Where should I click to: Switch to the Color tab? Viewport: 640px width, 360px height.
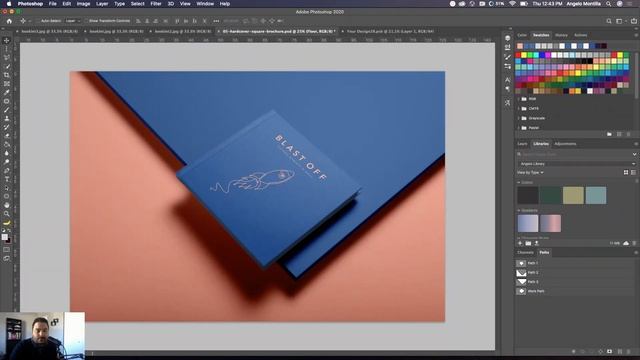522,35
